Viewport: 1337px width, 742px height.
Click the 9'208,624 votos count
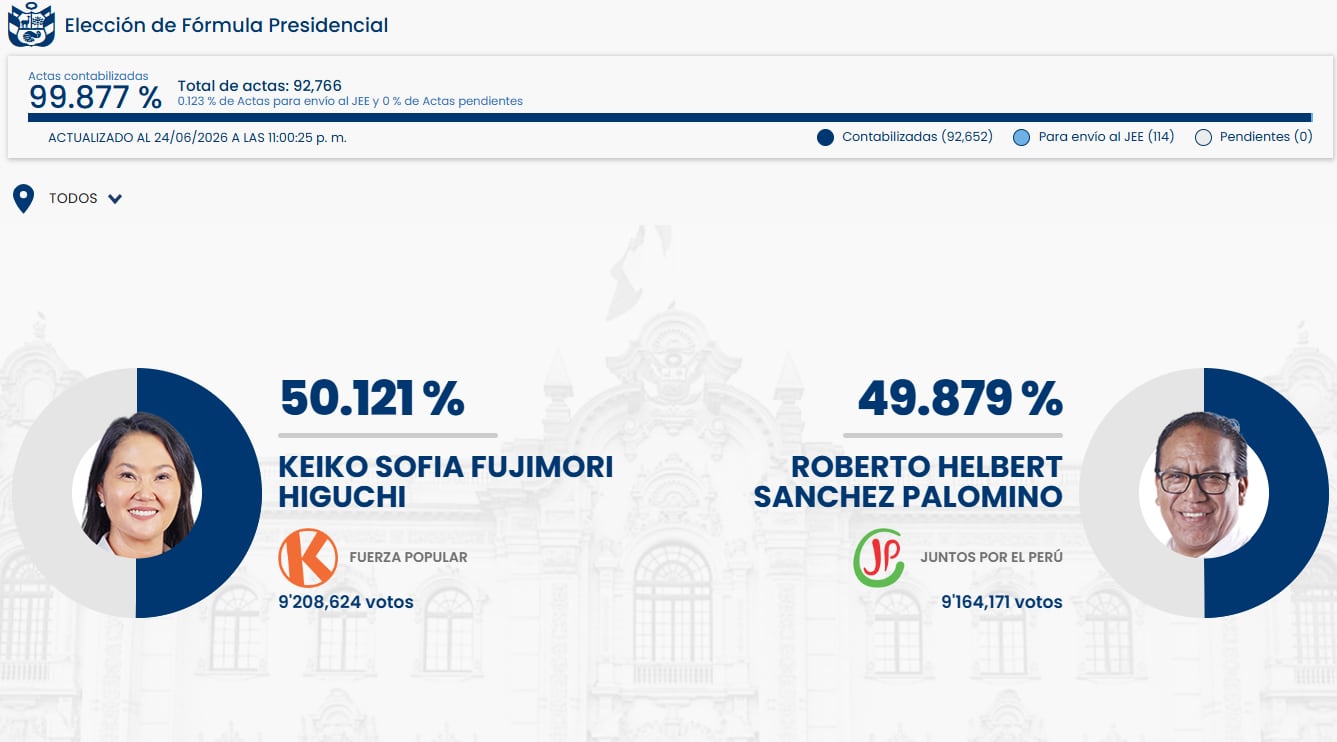click(x=345, y=602)
